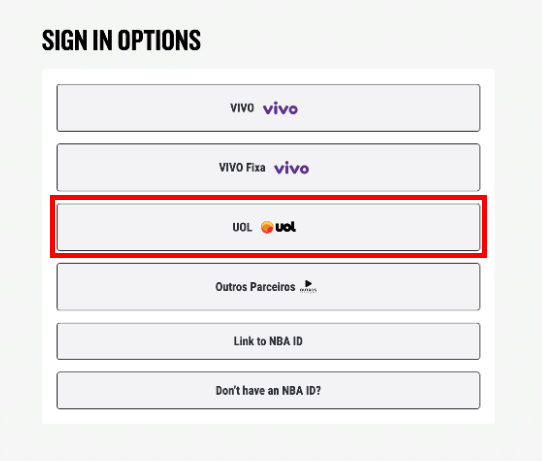Select the Link to NBA ID button
The image size is (542, 461).
tap(268, 341)
